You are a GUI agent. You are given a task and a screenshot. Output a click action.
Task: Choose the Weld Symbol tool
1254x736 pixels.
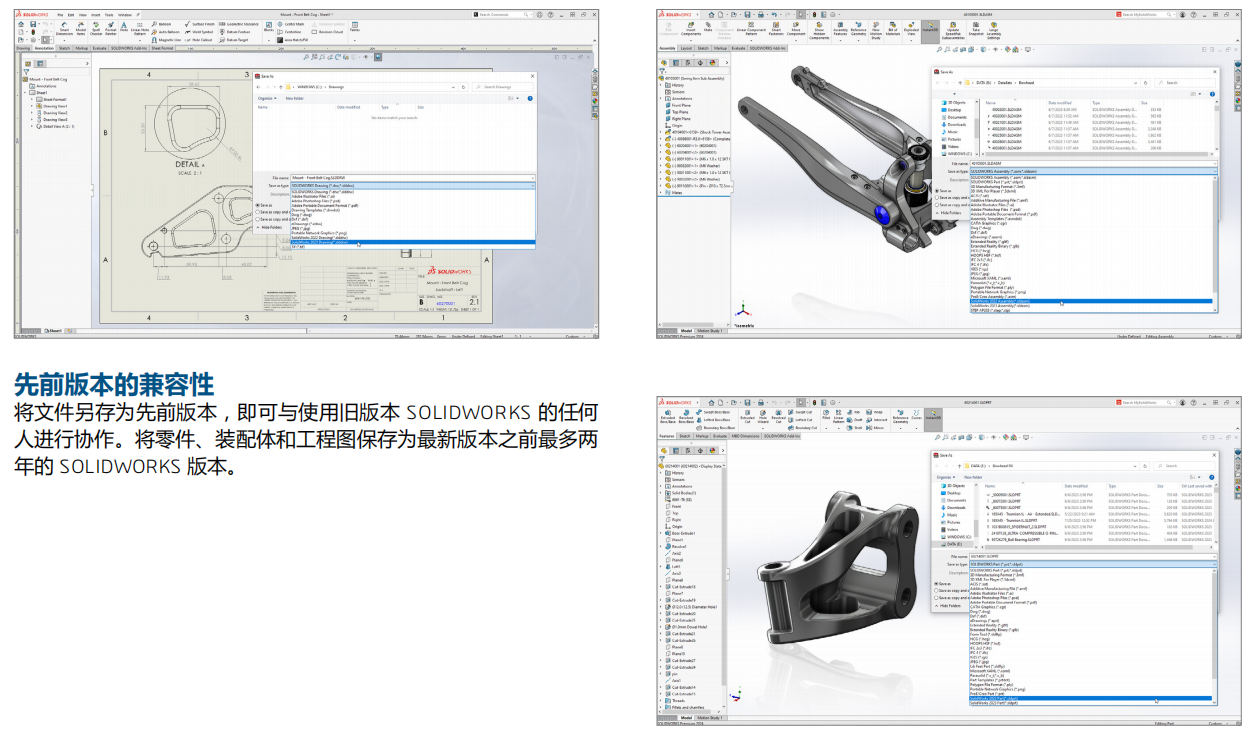tap(198, 32)
